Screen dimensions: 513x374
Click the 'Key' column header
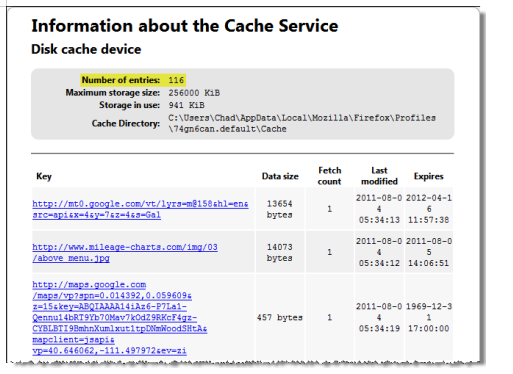point(44,176)
